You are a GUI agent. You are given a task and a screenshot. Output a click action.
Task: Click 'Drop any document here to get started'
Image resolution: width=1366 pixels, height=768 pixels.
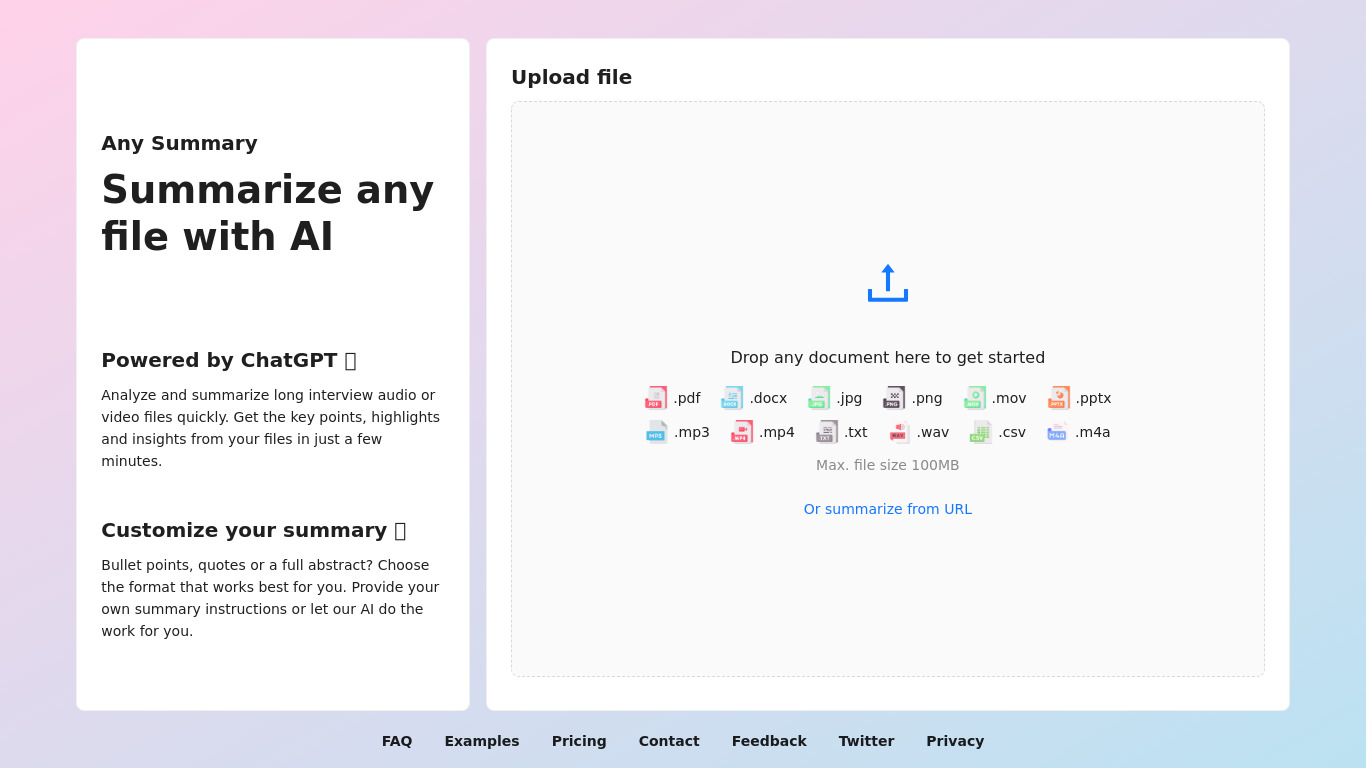[888, 358]
